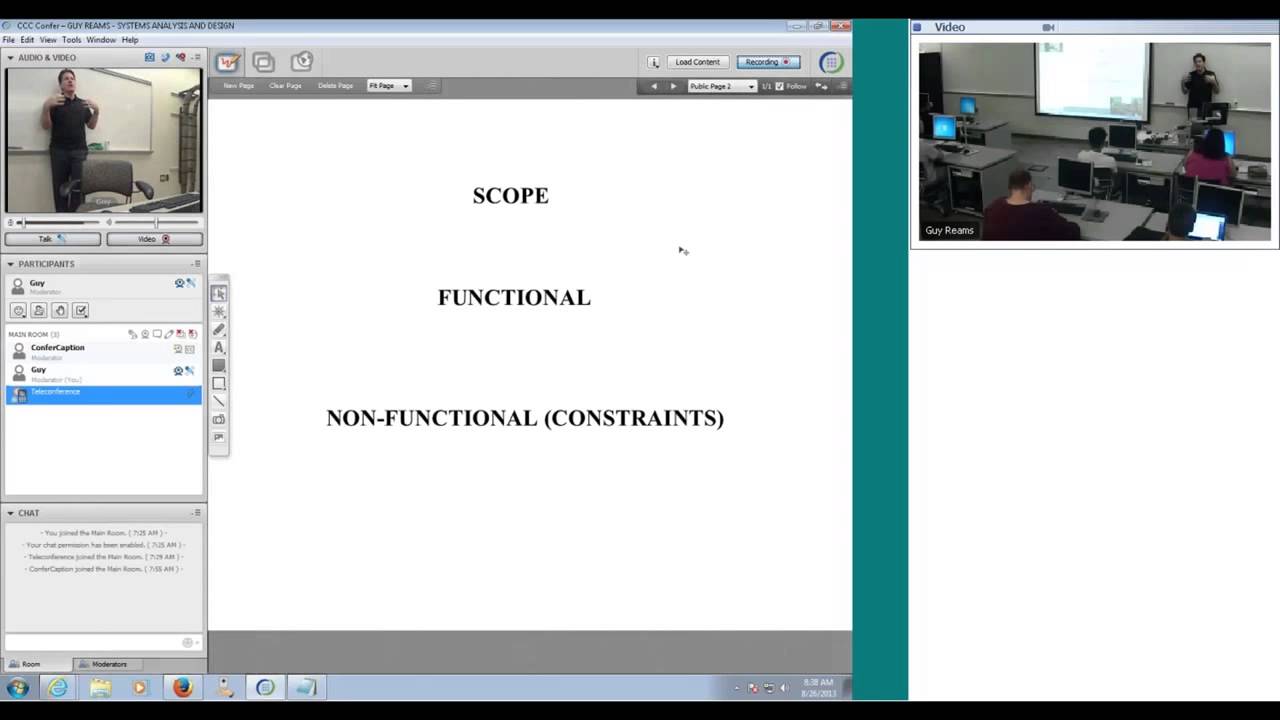Select the Teleconference participant row
Image resolution: width=1280 pixels, height=720 pixels.
click(104, 395)
